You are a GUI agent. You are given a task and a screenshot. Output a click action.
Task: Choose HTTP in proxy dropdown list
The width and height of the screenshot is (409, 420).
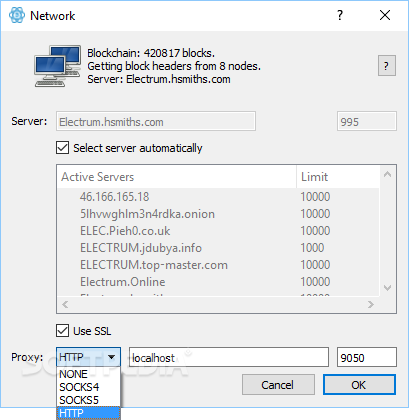point(88,413)
